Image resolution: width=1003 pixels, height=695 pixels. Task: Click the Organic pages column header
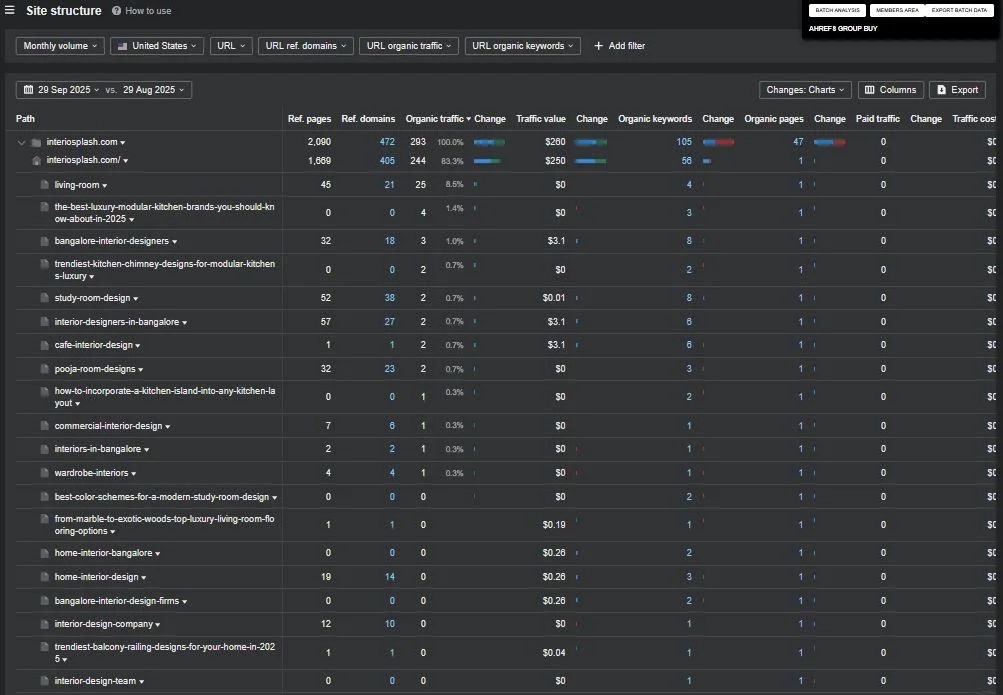[774, 119]
